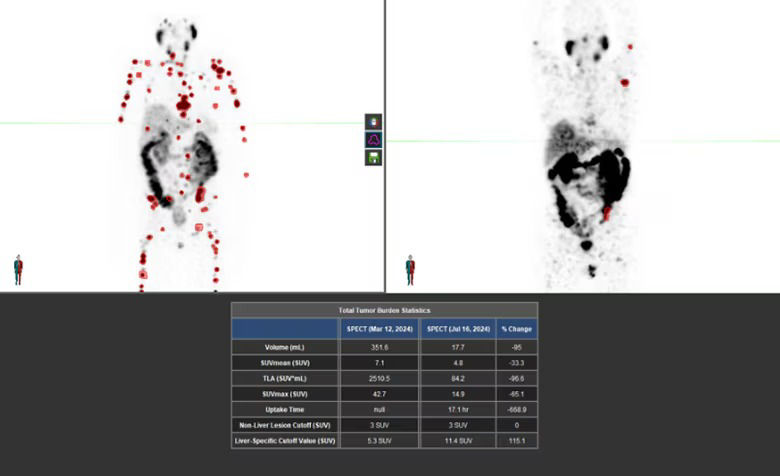The height and width of the screenshot is (476, 780).
Task: Click the top icon in the center toolbar
Action: tap(373, 123)
